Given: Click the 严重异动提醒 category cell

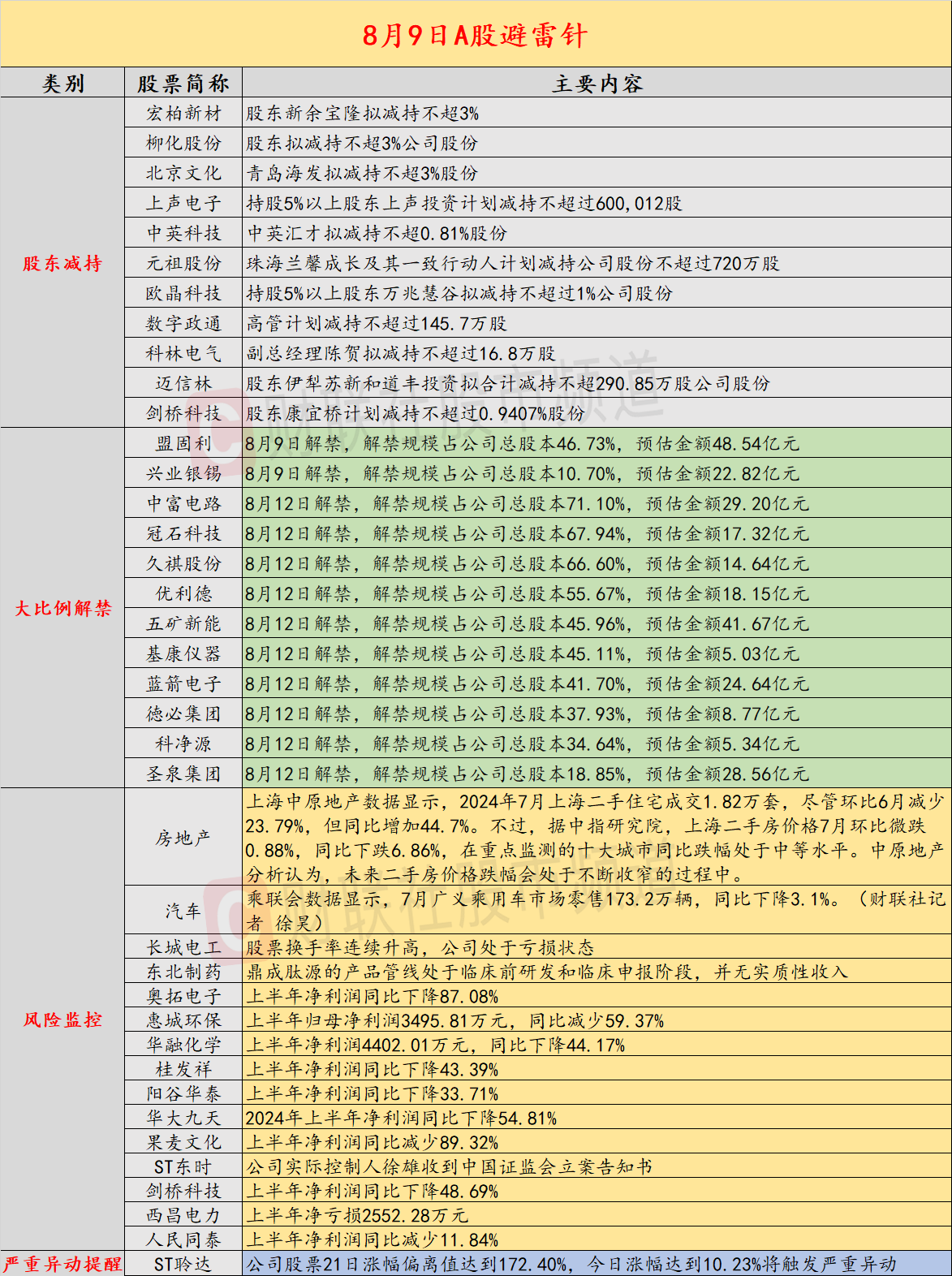Looking at the screenshot, I should click(62, 1264).
